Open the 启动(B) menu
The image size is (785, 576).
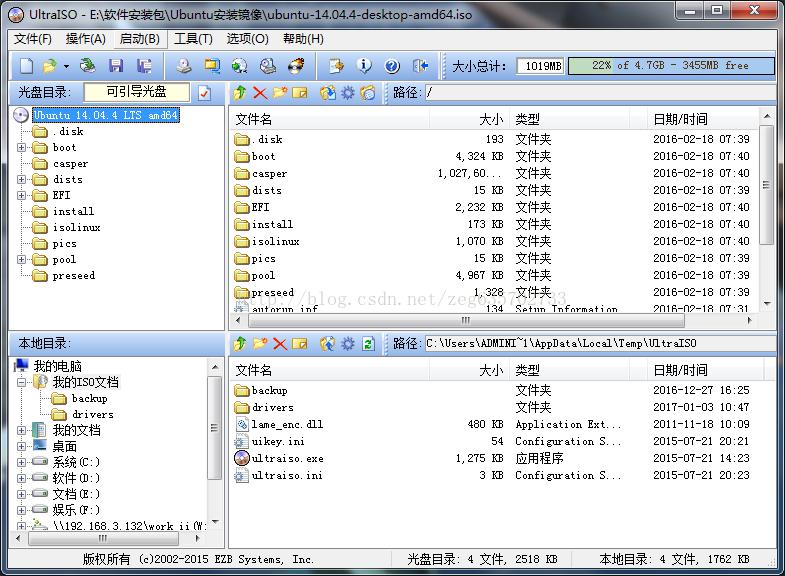[140, 39]
